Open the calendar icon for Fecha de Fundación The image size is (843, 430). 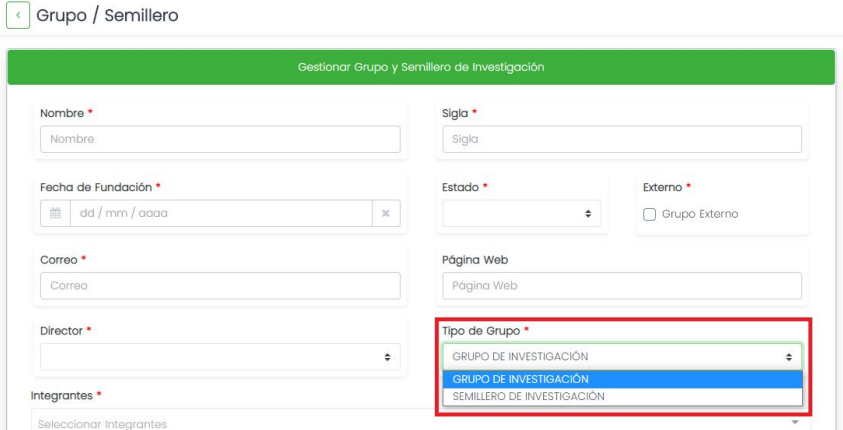pyautogui.click(x=55, y=213)
